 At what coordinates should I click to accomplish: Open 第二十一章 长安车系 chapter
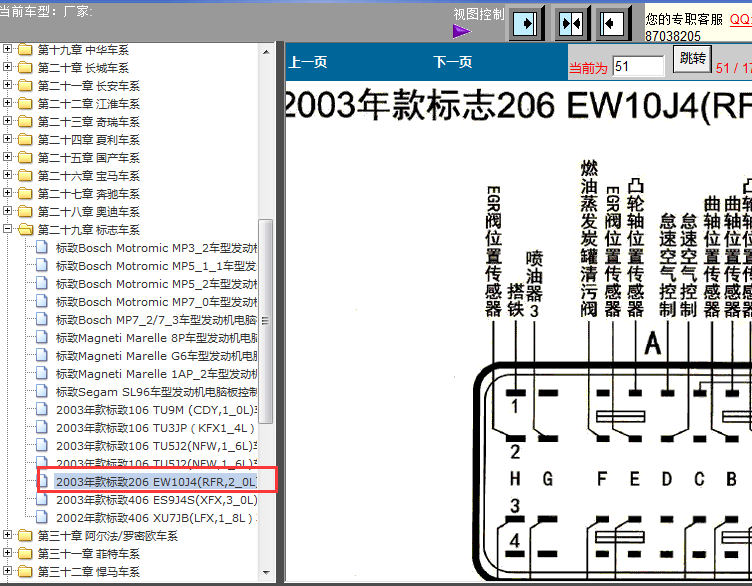[89, 86]
